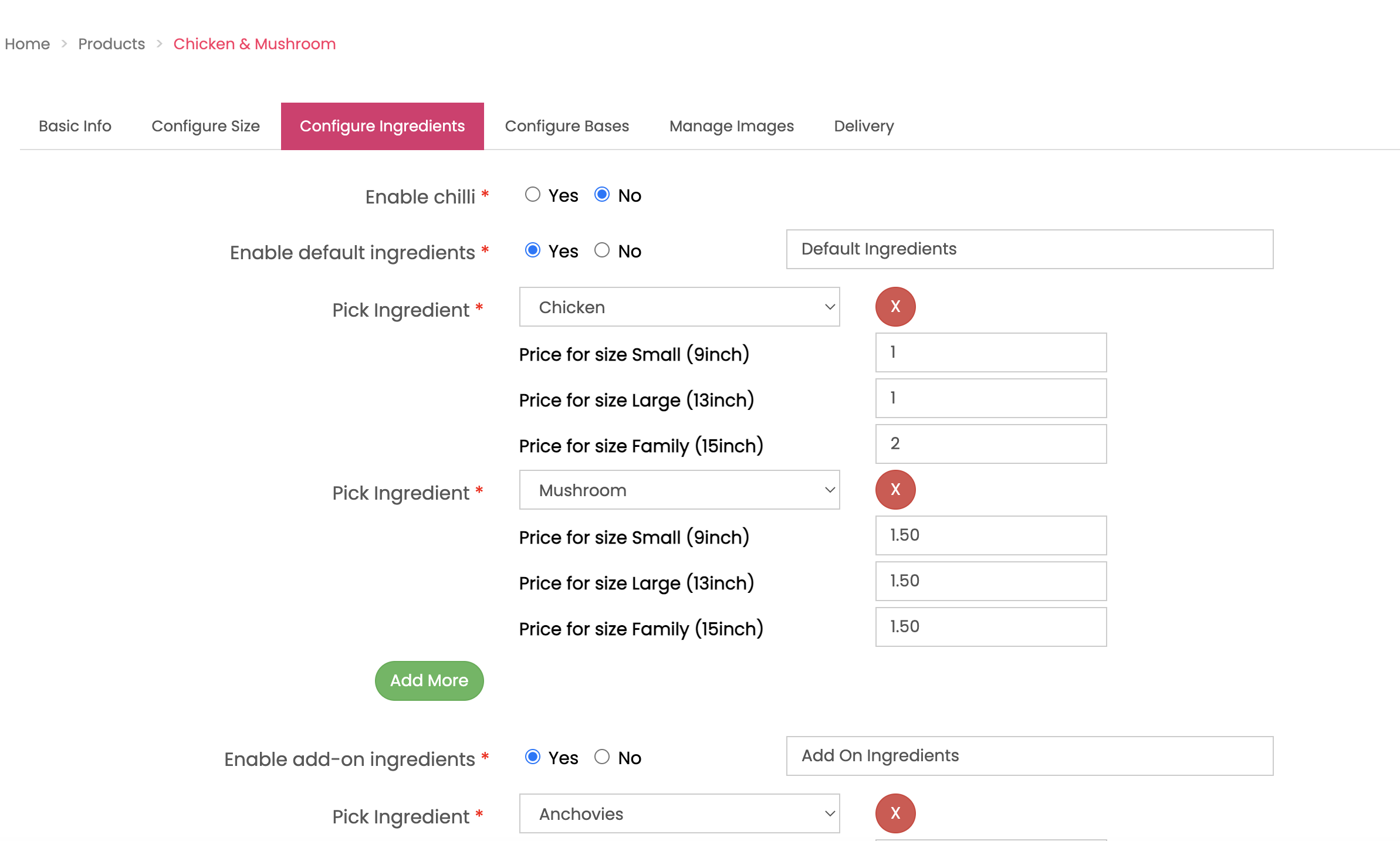Click the Add On Ingredients text field
This screenshot has height=841, width=1400.
[x=1029, y=756]
